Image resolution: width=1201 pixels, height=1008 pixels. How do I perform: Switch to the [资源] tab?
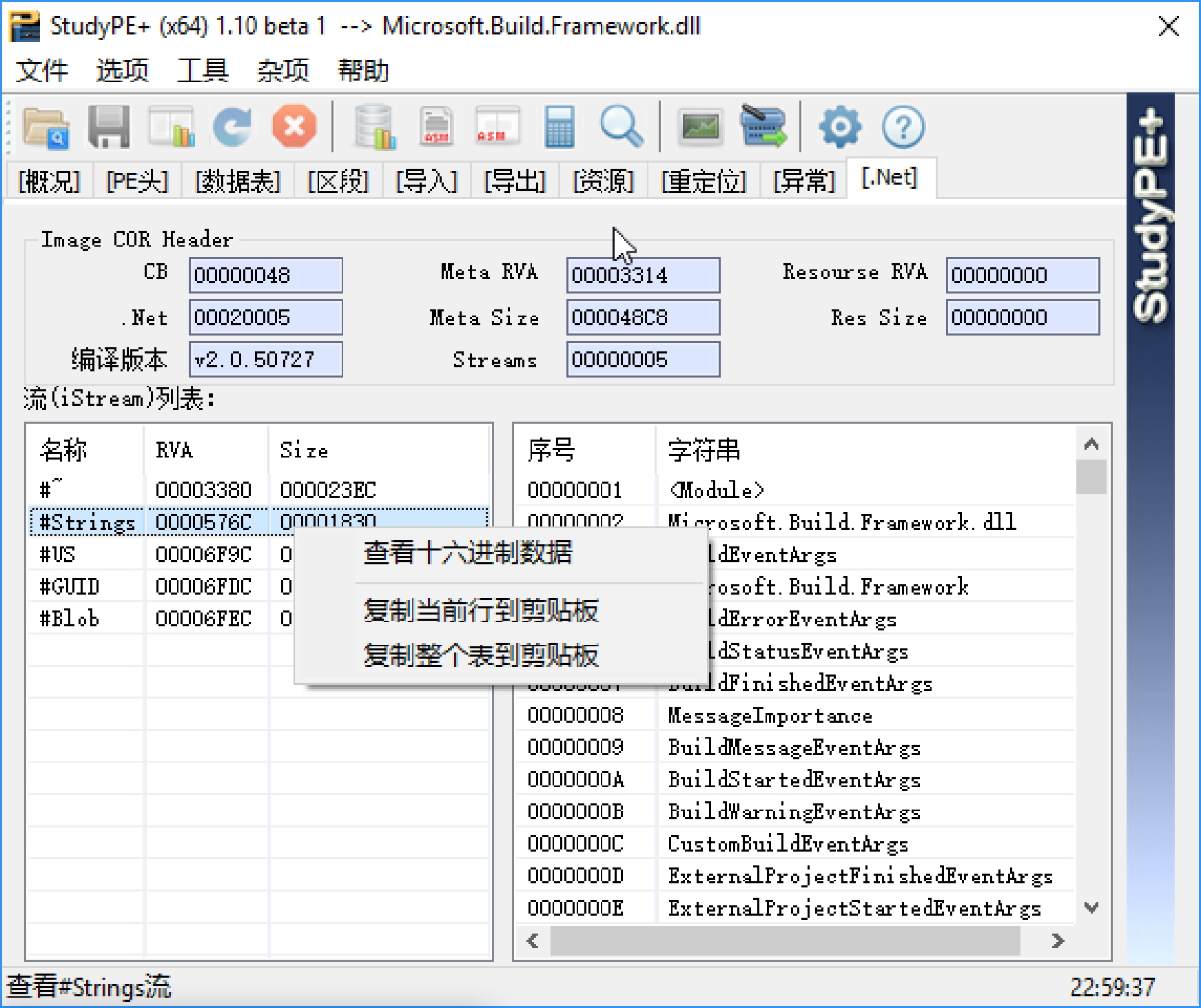(x=603, y=181)
